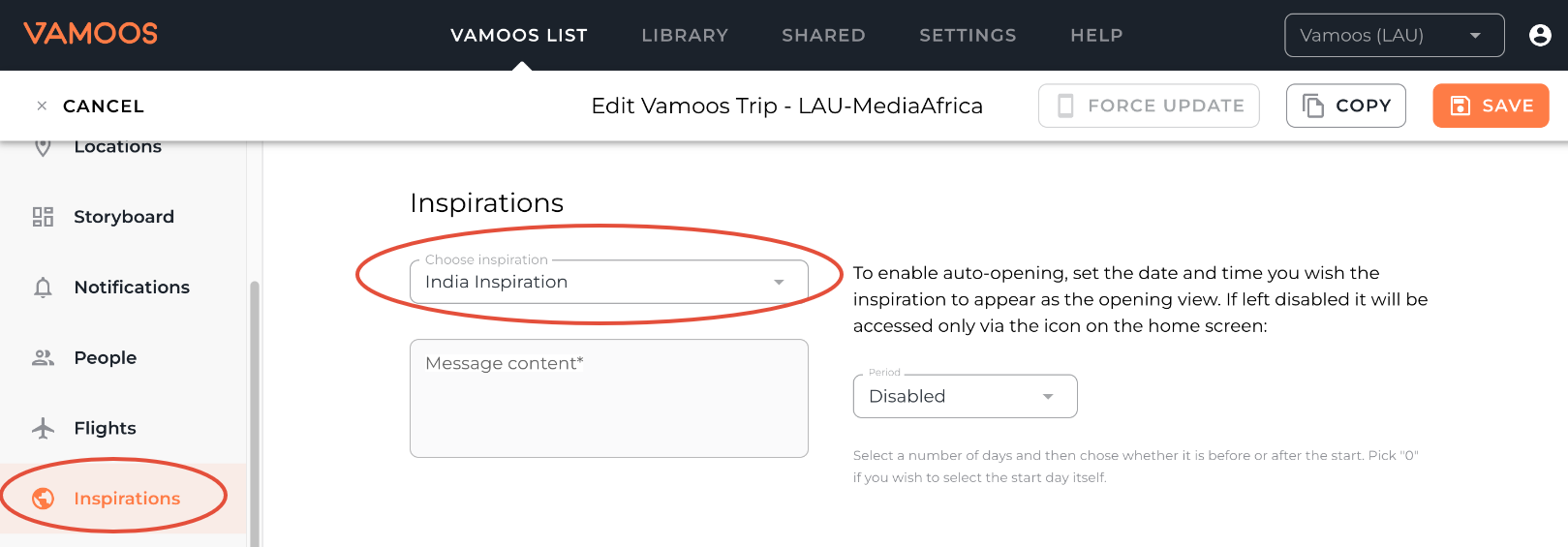Open the Help menu item

(1096, 36)
